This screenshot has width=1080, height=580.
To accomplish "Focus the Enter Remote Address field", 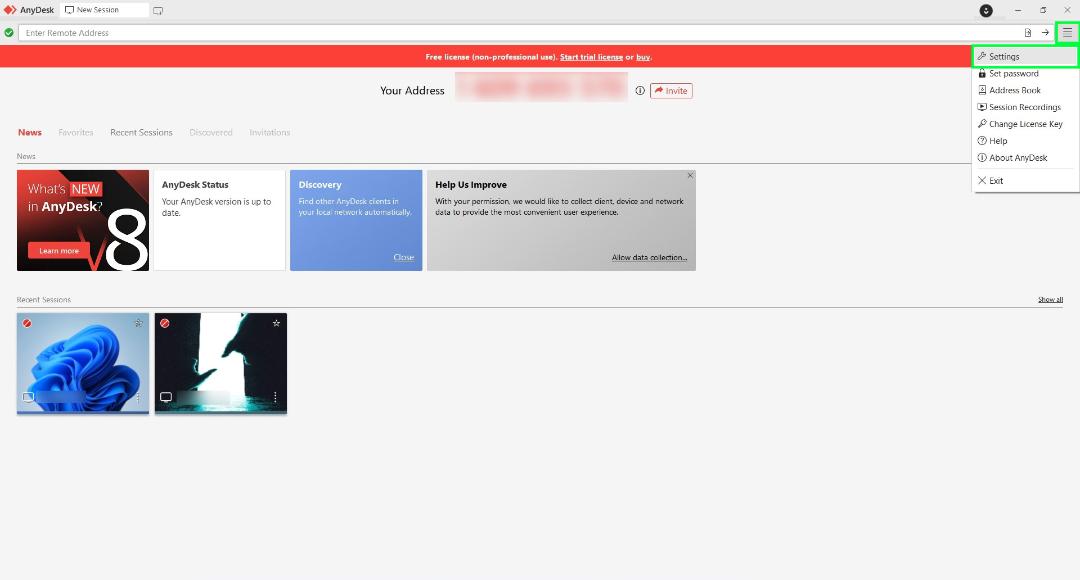I will coord(519,32).
